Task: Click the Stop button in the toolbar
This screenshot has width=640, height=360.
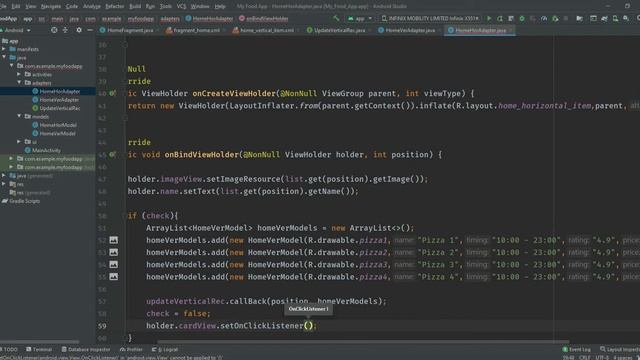Action: click(566, 18)
